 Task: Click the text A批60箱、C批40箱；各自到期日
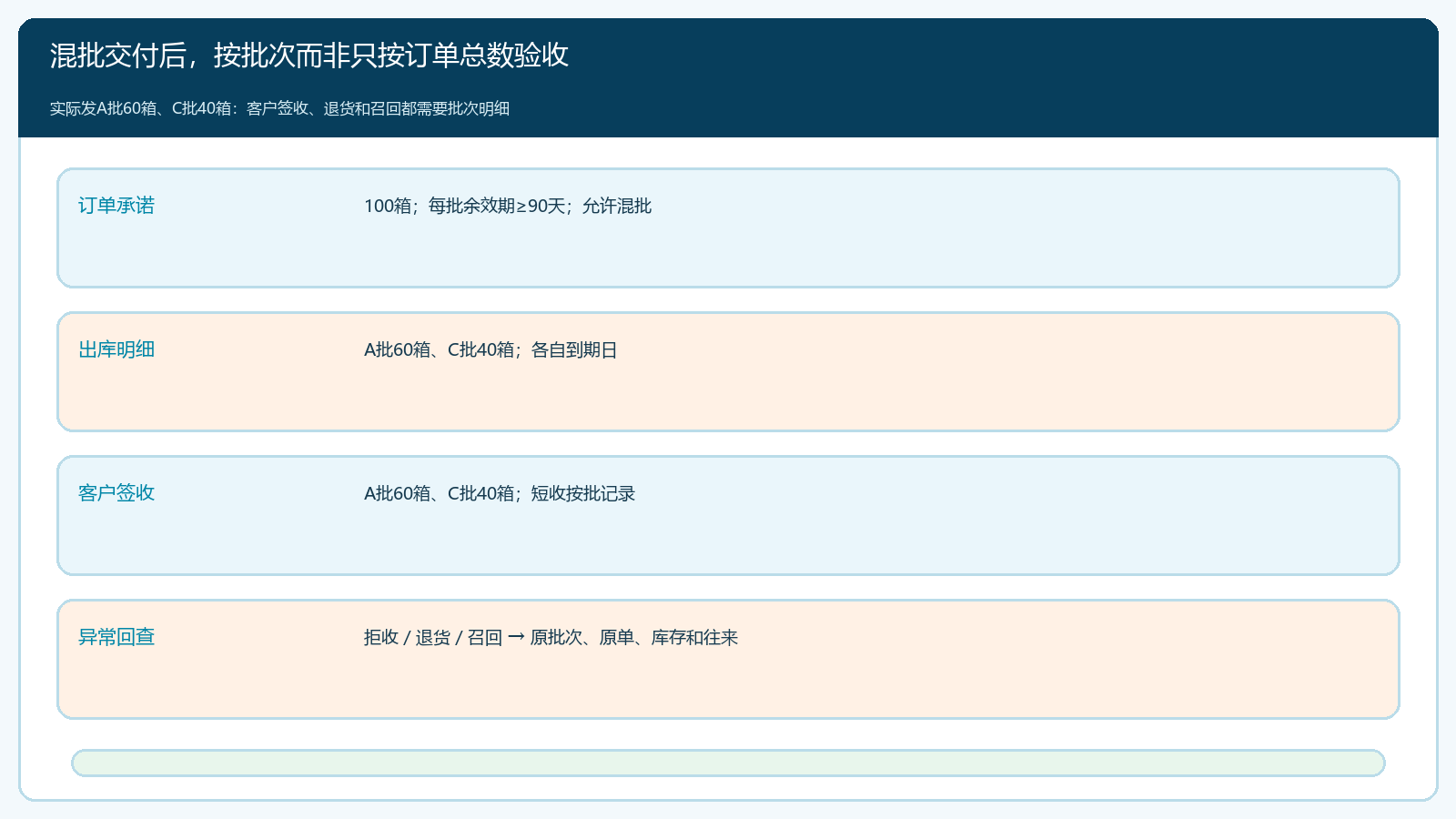(490, 349)
